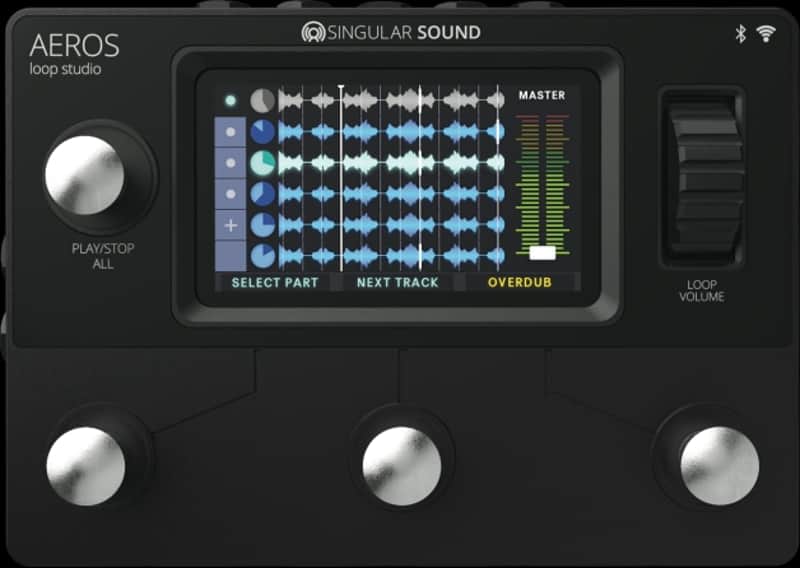Viewport: 800px width, 568px height.
Task: Choose the part dot cell beside fourth track
Action: pos(231,194)
